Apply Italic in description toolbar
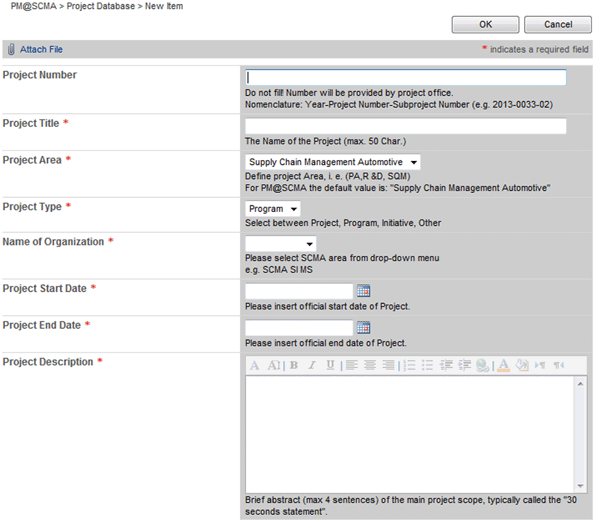This screenshot has height=522, width=595. tap(312, 365)
